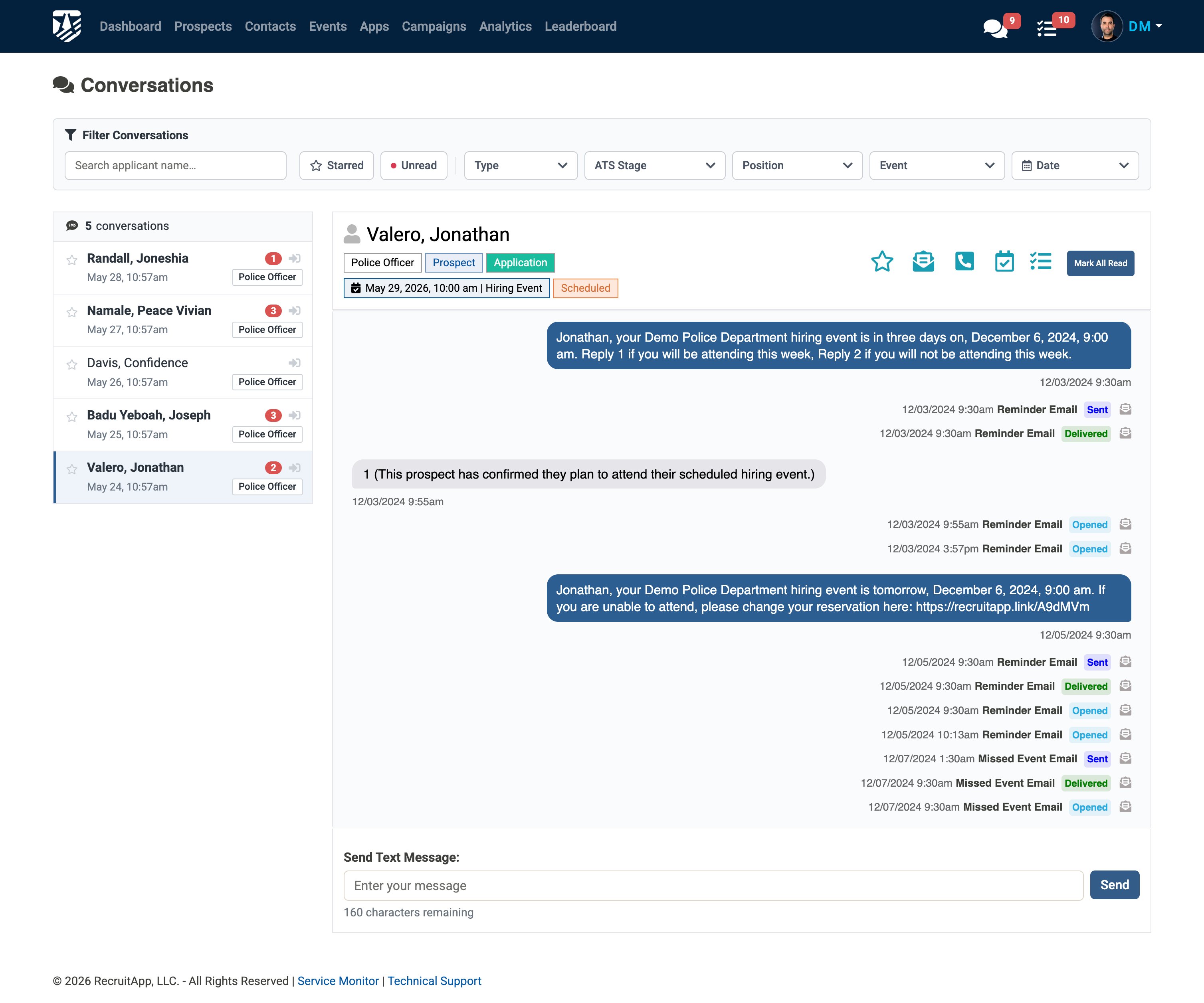The height and width of the screenshot is (1003, 1204).
Task: Click the open-arrow icon for Randall, Joneshia
Action: [295, 259]
